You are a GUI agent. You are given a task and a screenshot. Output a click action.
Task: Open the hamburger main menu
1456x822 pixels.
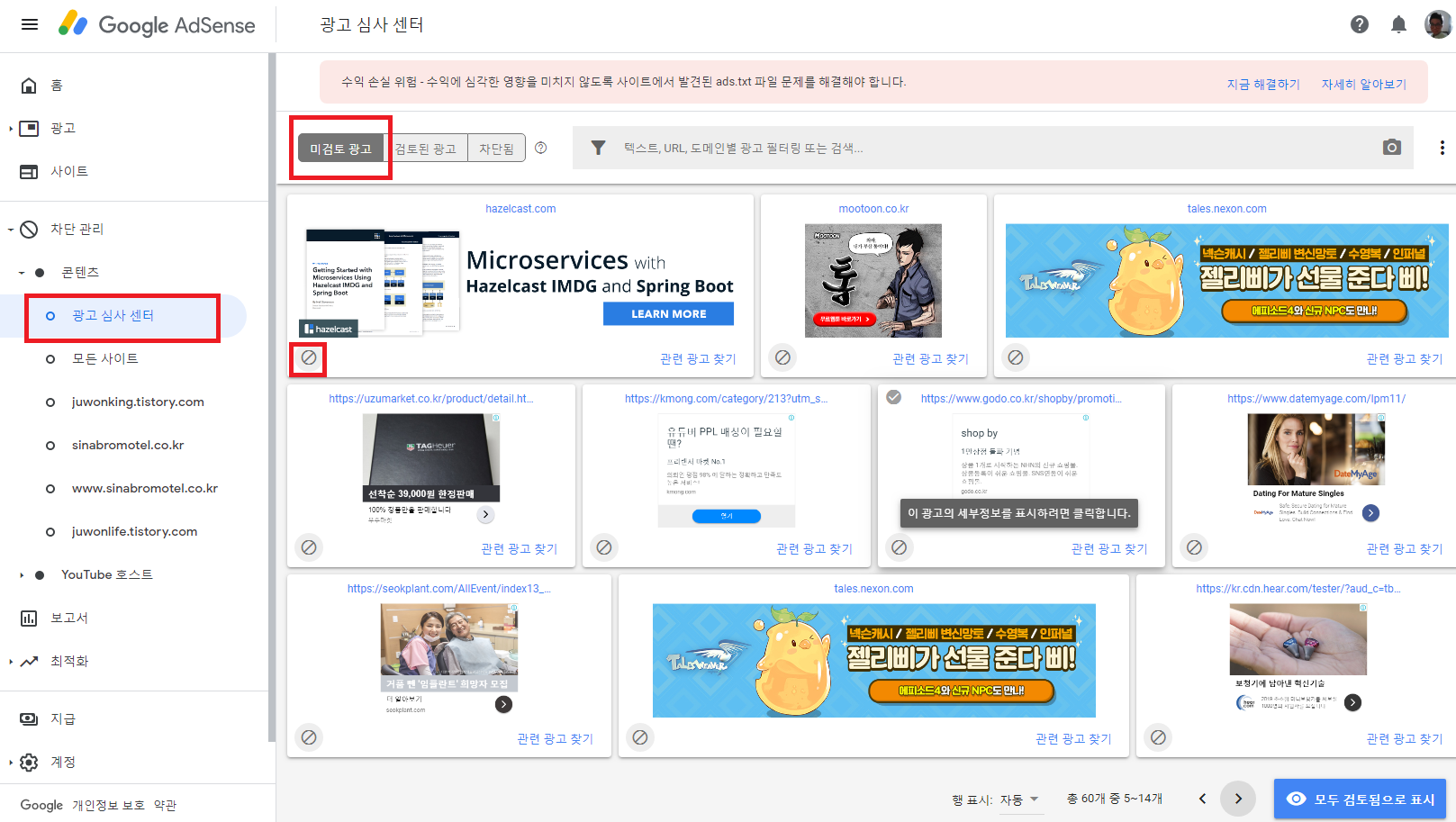[30, 24]
